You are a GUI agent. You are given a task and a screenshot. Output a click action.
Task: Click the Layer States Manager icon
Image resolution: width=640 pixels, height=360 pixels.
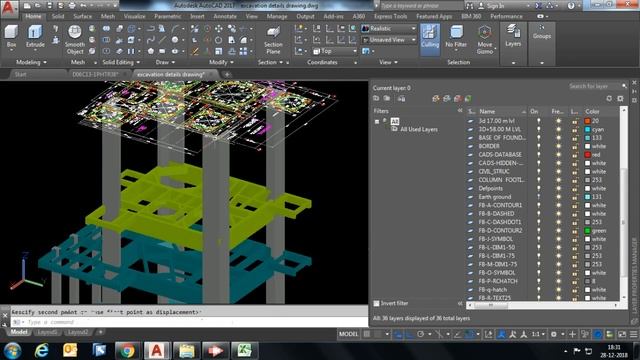(x=402, y=98)
